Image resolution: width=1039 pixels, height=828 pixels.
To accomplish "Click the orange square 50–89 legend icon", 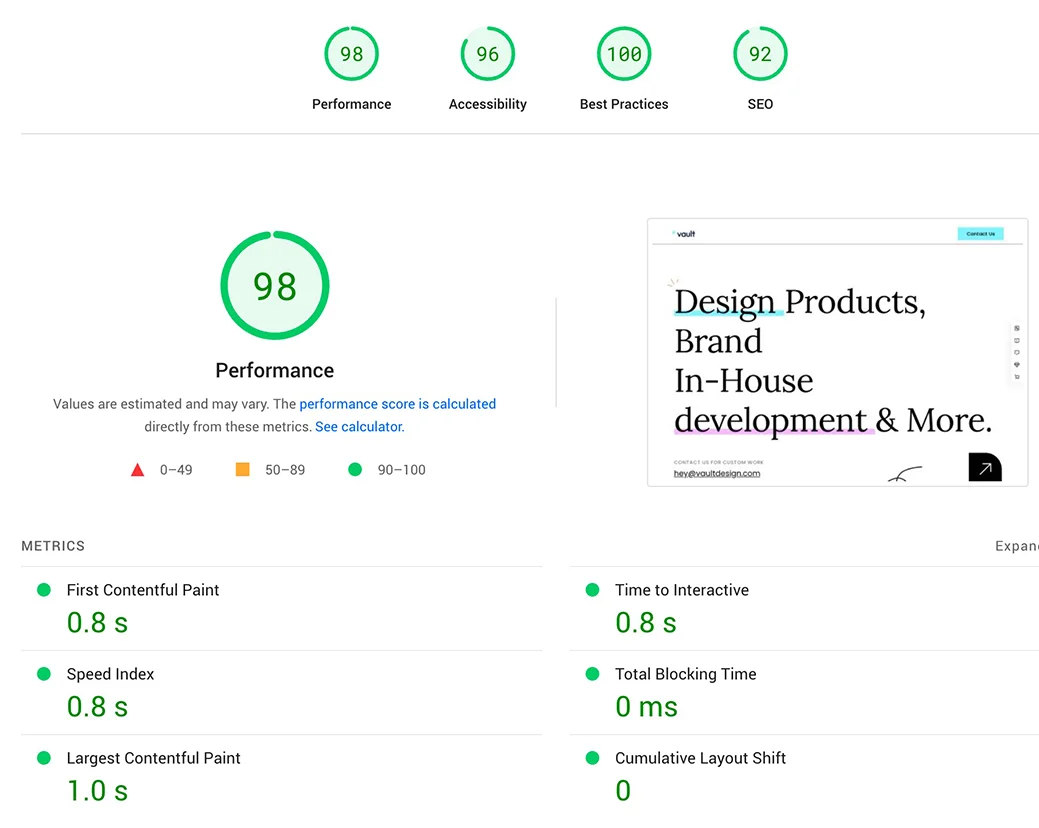I will click(242, 470).
